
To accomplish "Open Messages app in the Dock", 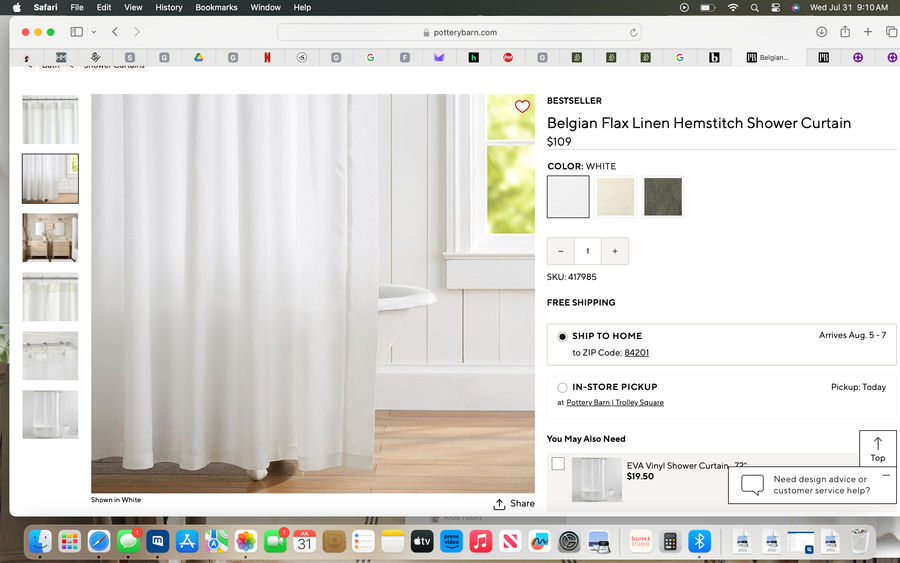I will pos(128,541).
